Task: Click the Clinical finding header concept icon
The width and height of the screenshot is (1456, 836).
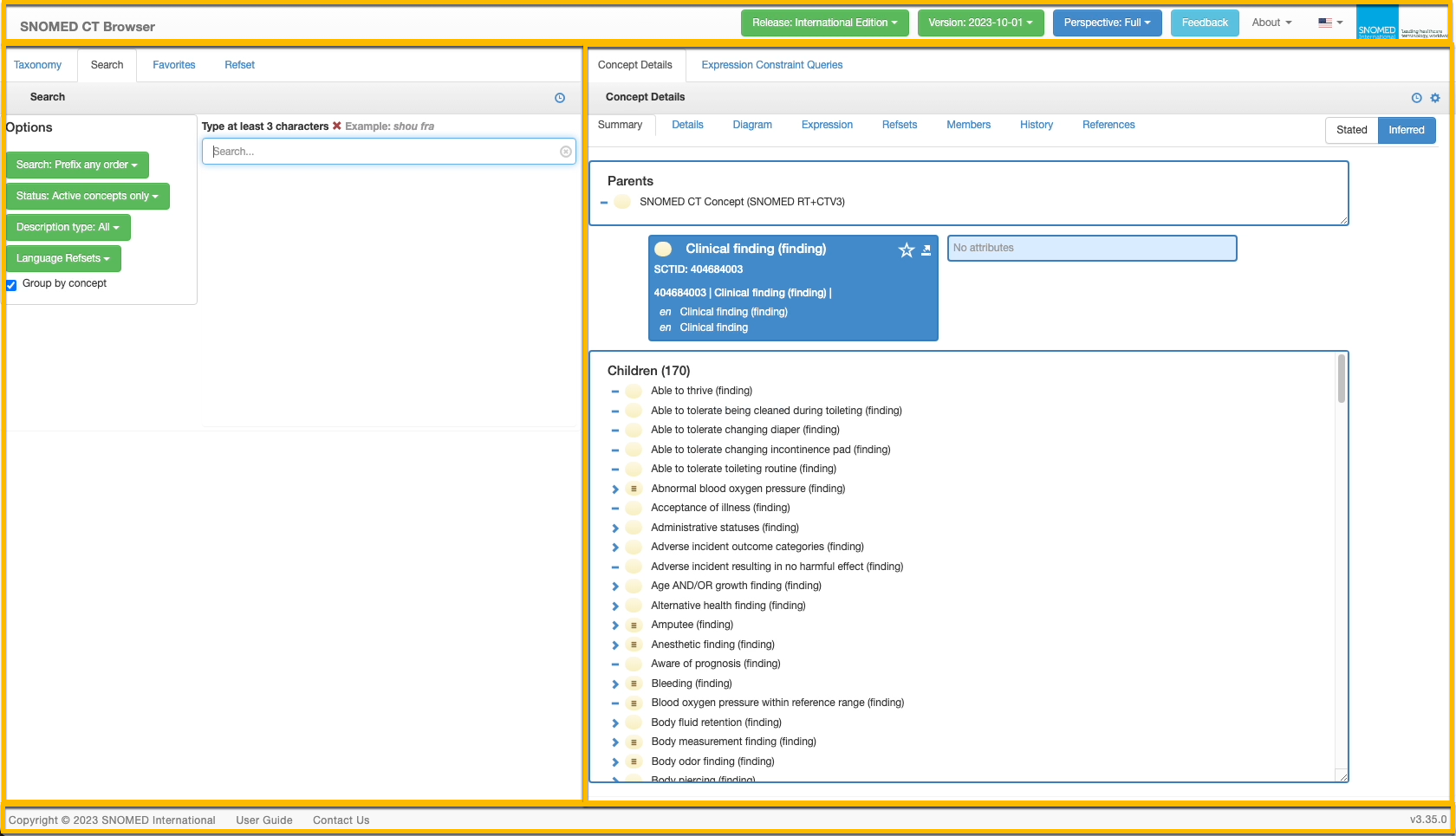Action: (x=663, y=249)
